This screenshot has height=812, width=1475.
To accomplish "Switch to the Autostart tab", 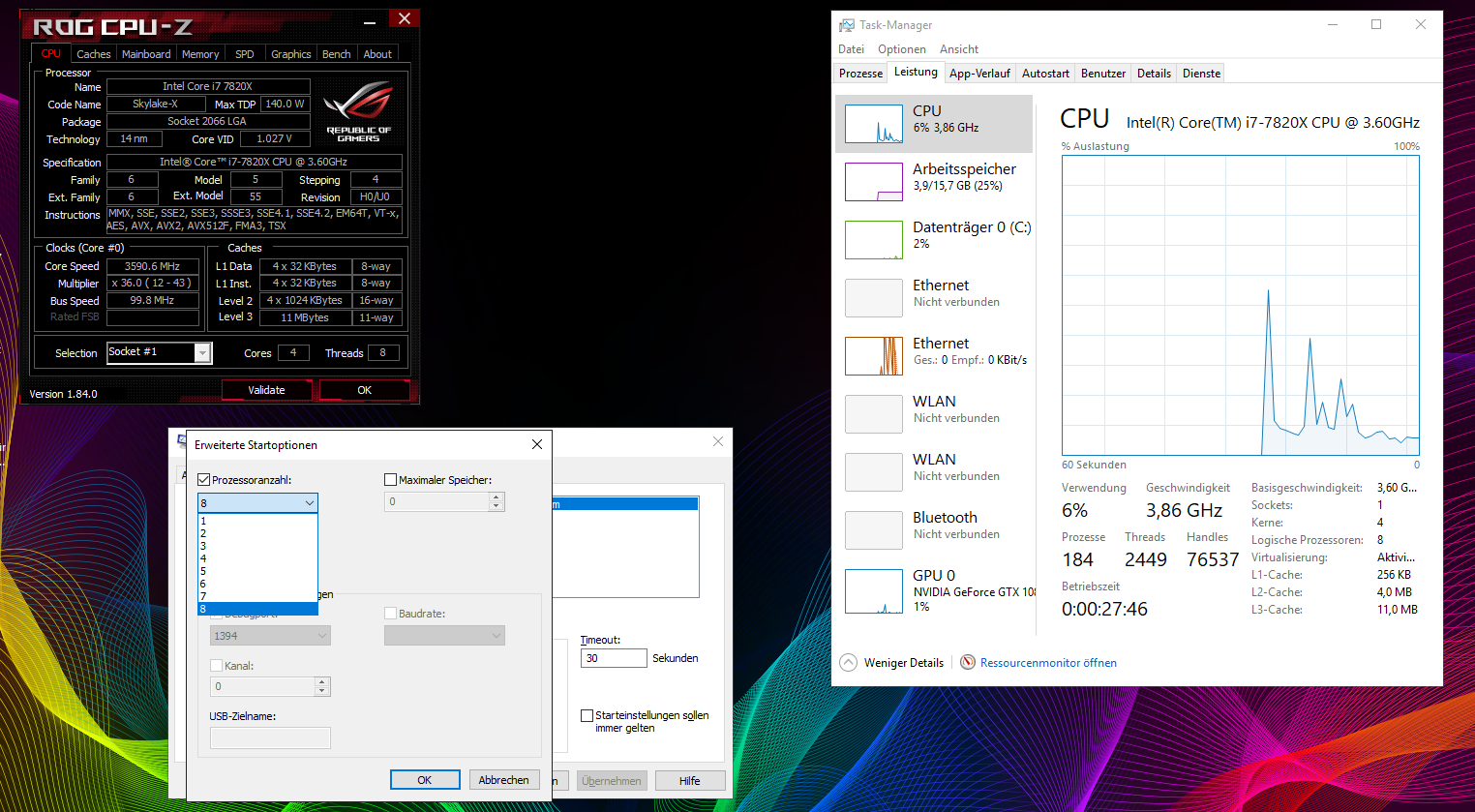I will (x=1045, y=74).
